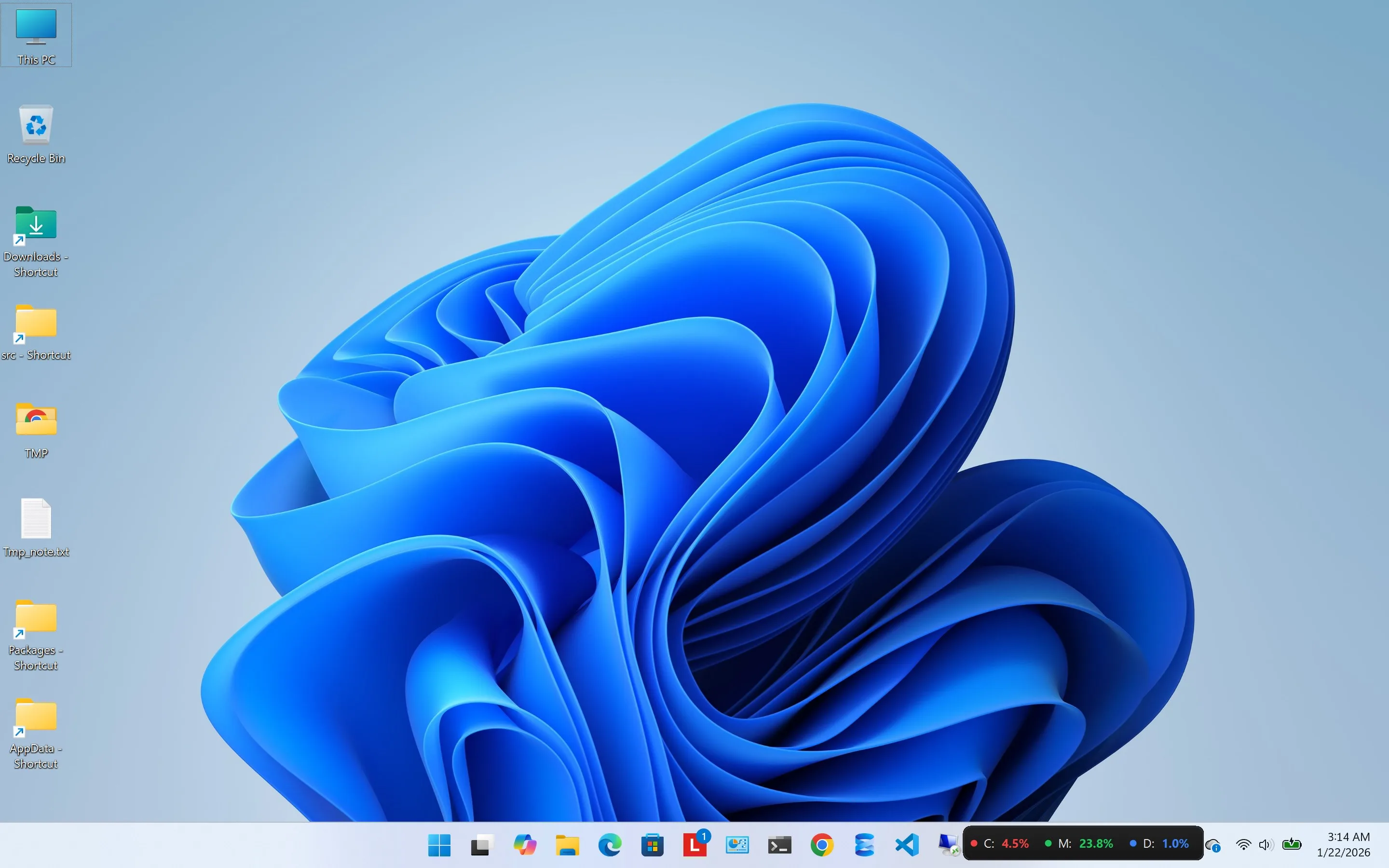Select the This PC desktop icon

[x=36, y=35]
